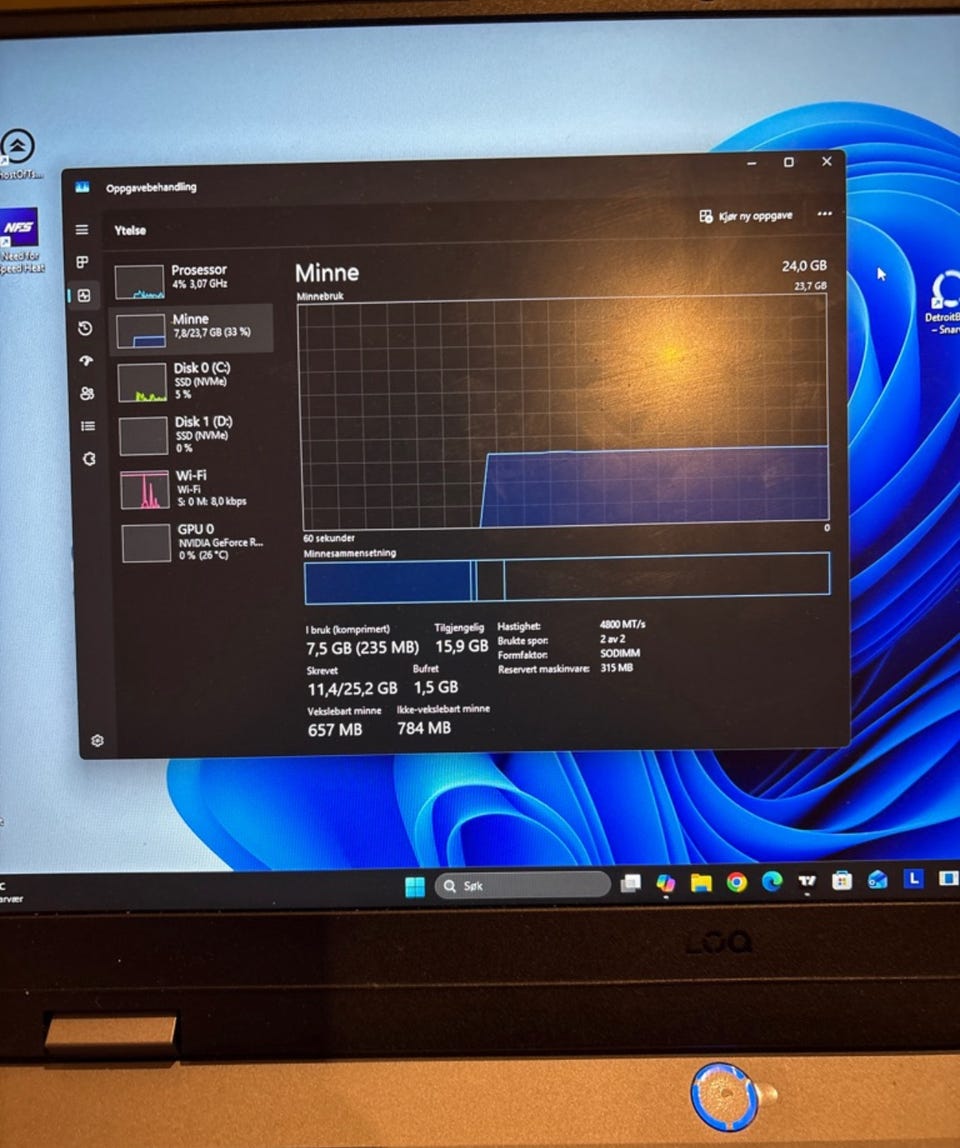Screen dimensions: 960x1148
Task: Open the Need for Speed Heat desktop shortcut
Action: point(20,242)
